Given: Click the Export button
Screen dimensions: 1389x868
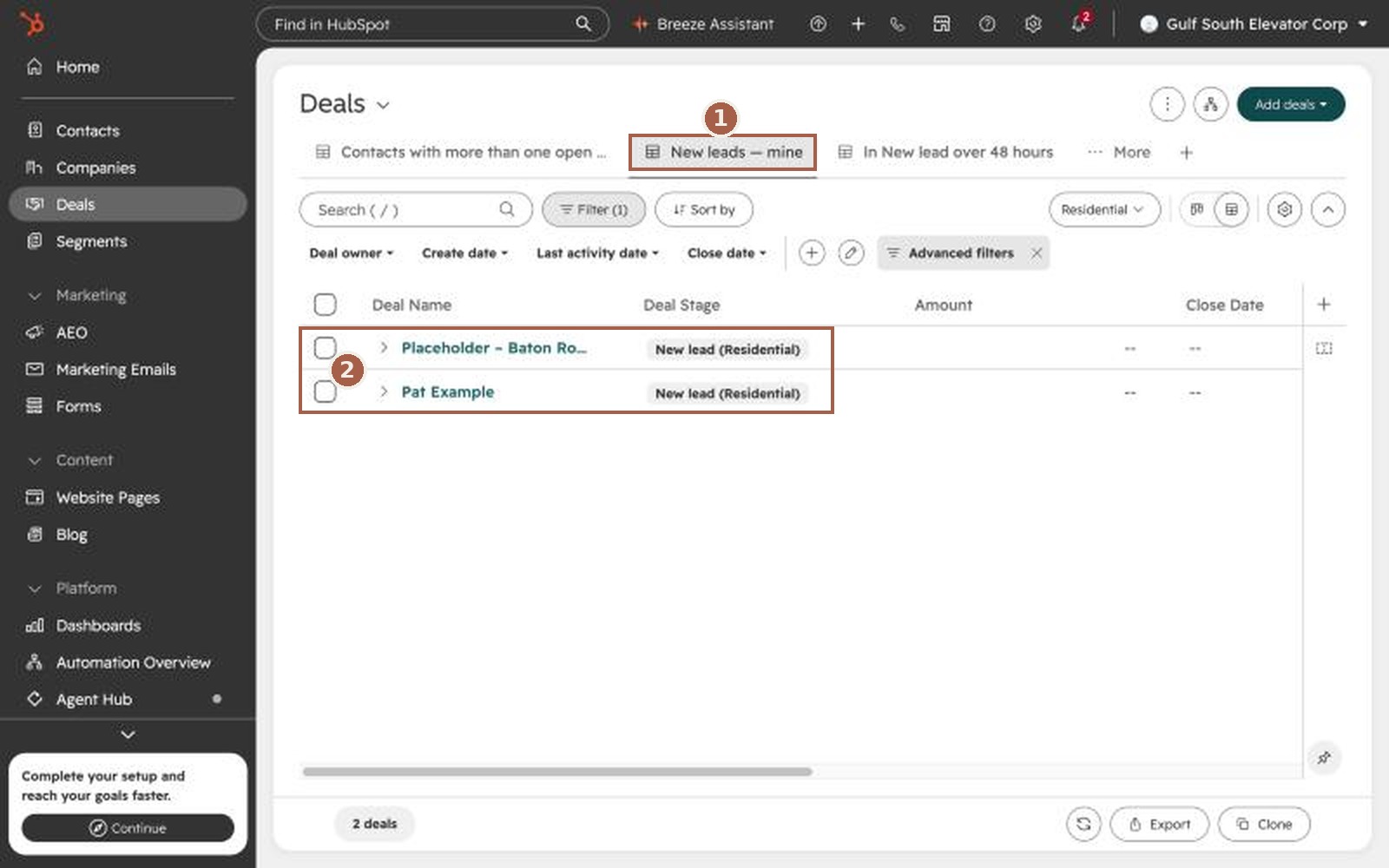Looking at the screenshot, I should pyautogui.click(x=1159, y=824).
